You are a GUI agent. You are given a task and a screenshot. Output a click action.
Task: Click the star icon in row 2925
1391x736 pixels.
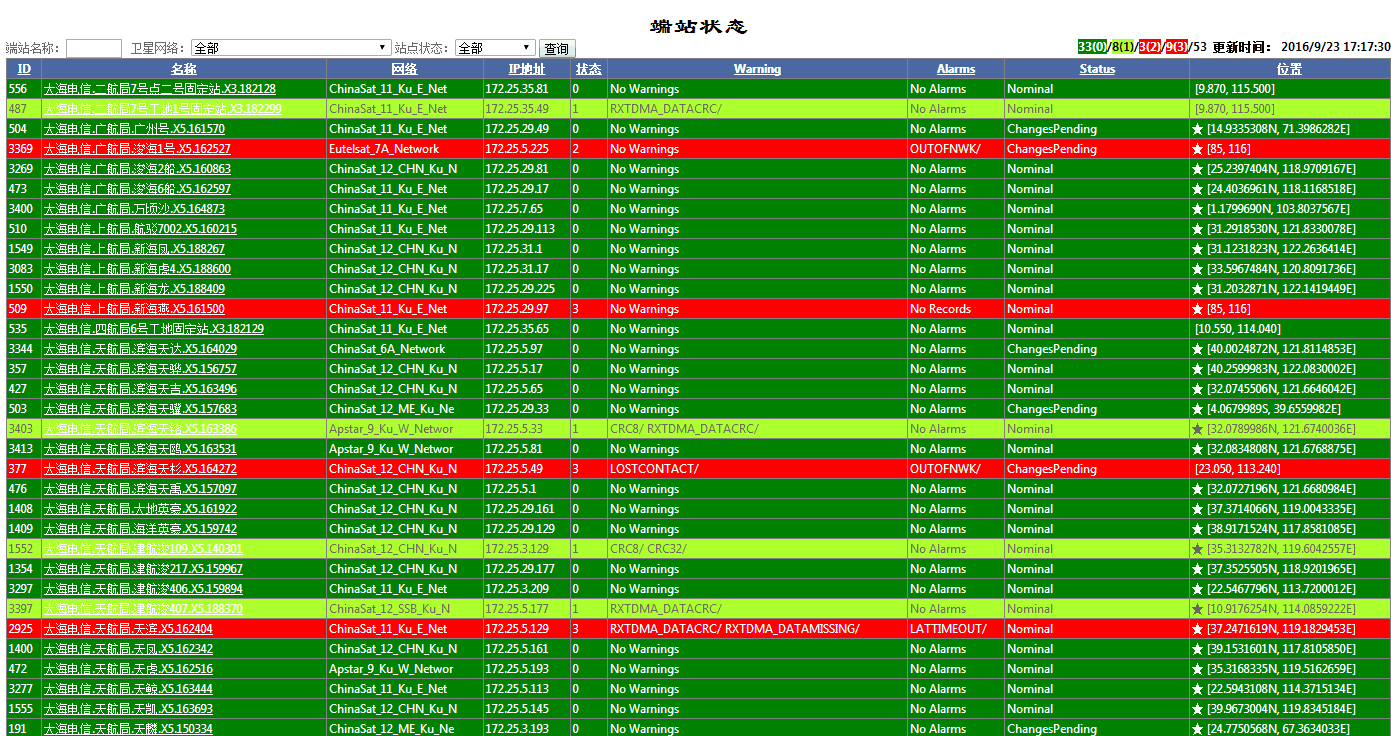[1197, 629]
